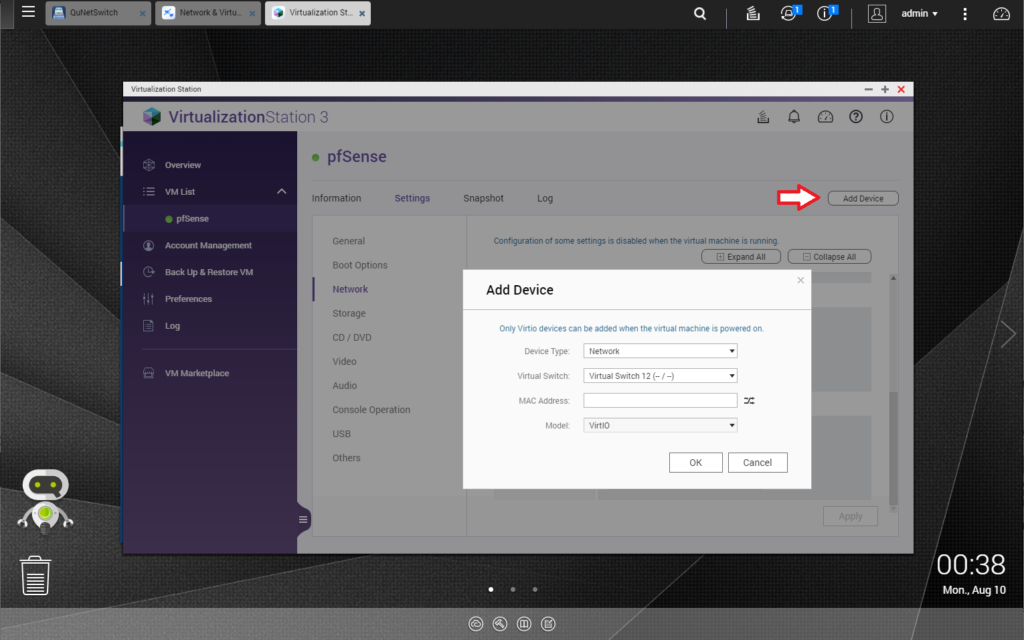Open the Model dropdown
The image size is (1024, 640).
[660, 426]
